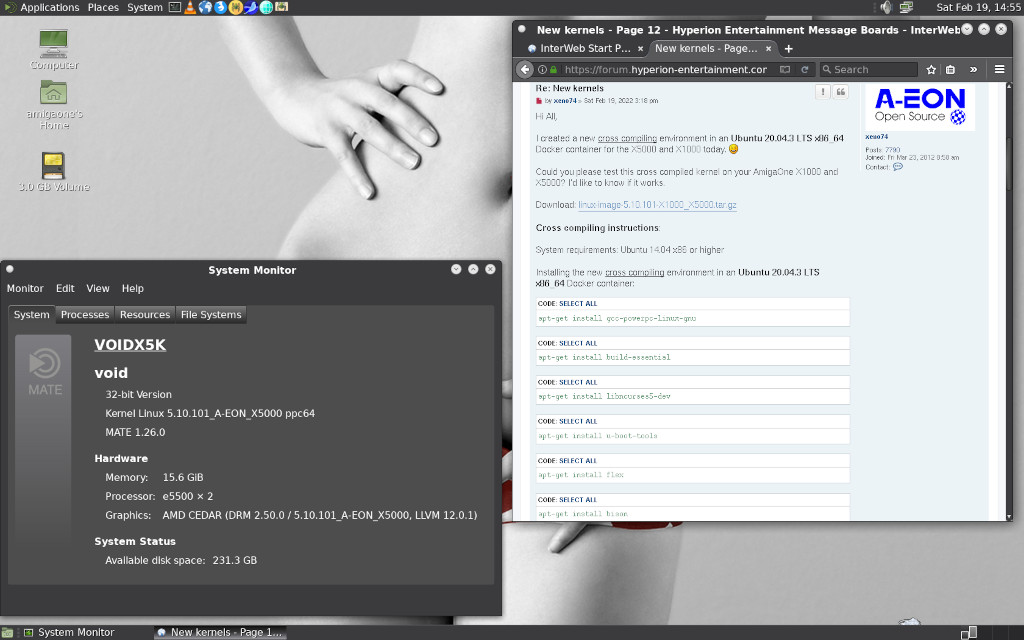
Task: Open a new browser tab
Action: click(789, 48)
